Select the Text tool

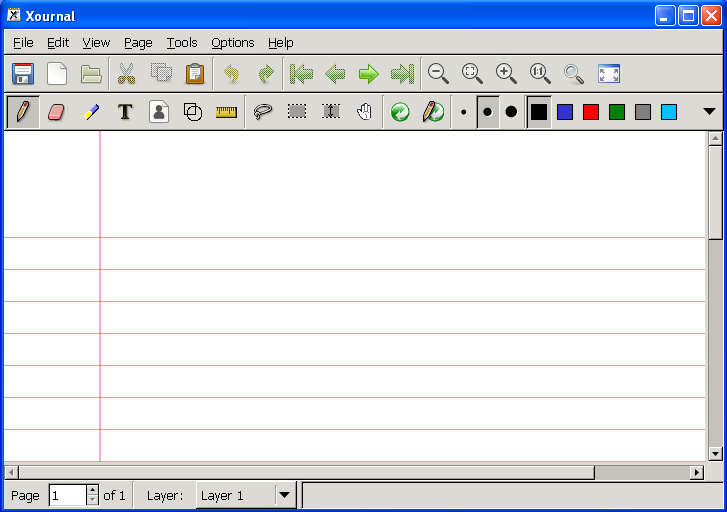coord(125,112)
